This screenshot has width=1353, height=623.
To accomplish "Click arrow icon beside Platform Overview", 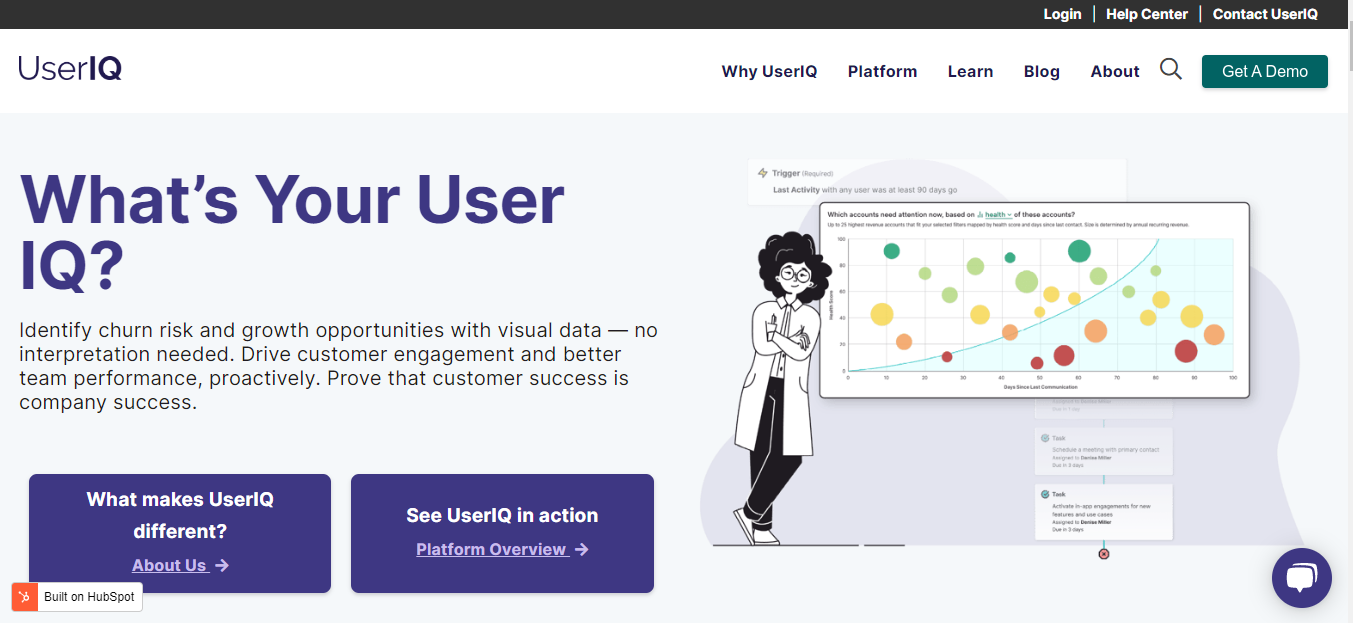I will 582,549.
